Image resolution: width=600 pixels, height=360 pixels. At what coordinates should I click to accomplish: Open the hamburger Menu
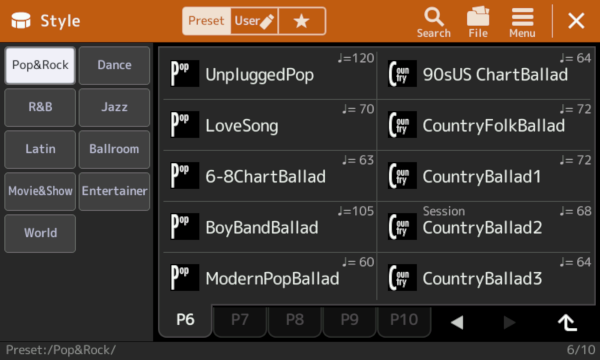(522, 22)
